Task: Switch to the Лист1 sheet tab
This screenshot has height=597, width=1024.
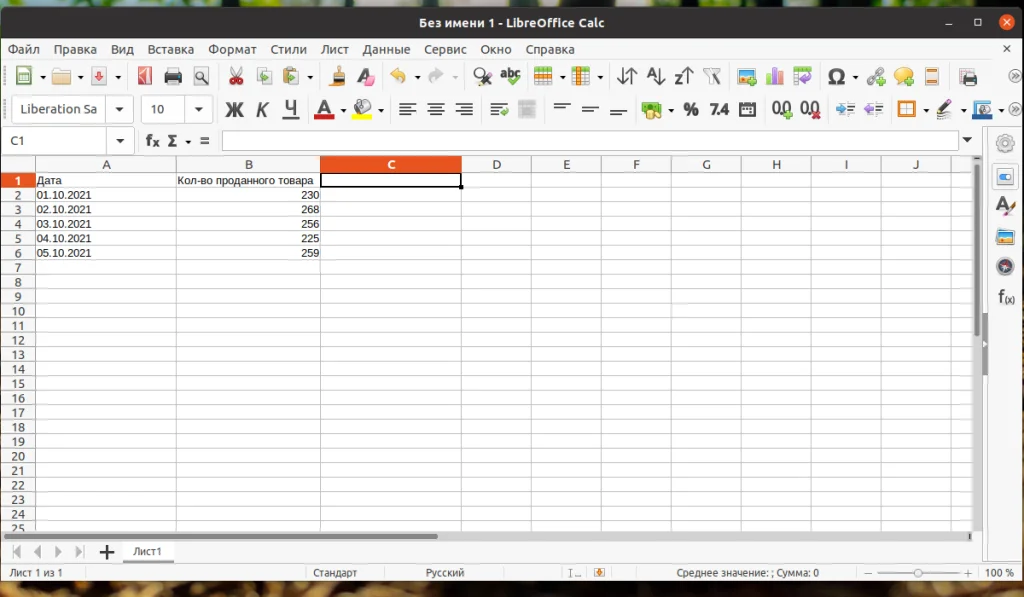Action: point(148,551)
